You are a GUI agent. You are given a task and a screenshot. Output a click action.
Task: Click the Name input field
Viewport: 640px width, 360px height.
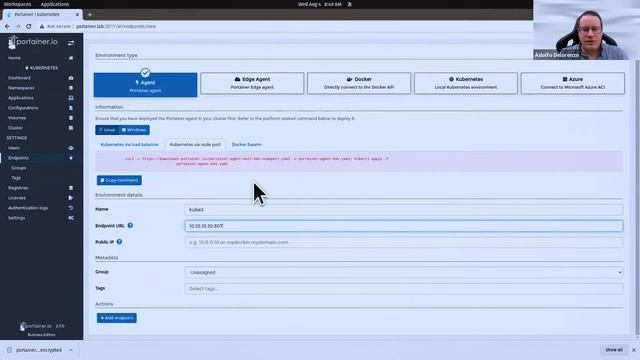tap(404, 209)
